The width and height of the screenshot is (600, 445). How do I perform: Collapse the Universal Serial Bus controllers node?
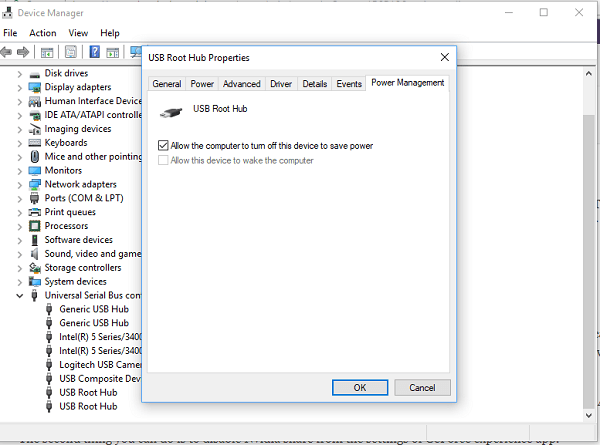click(x=20, y=295)
